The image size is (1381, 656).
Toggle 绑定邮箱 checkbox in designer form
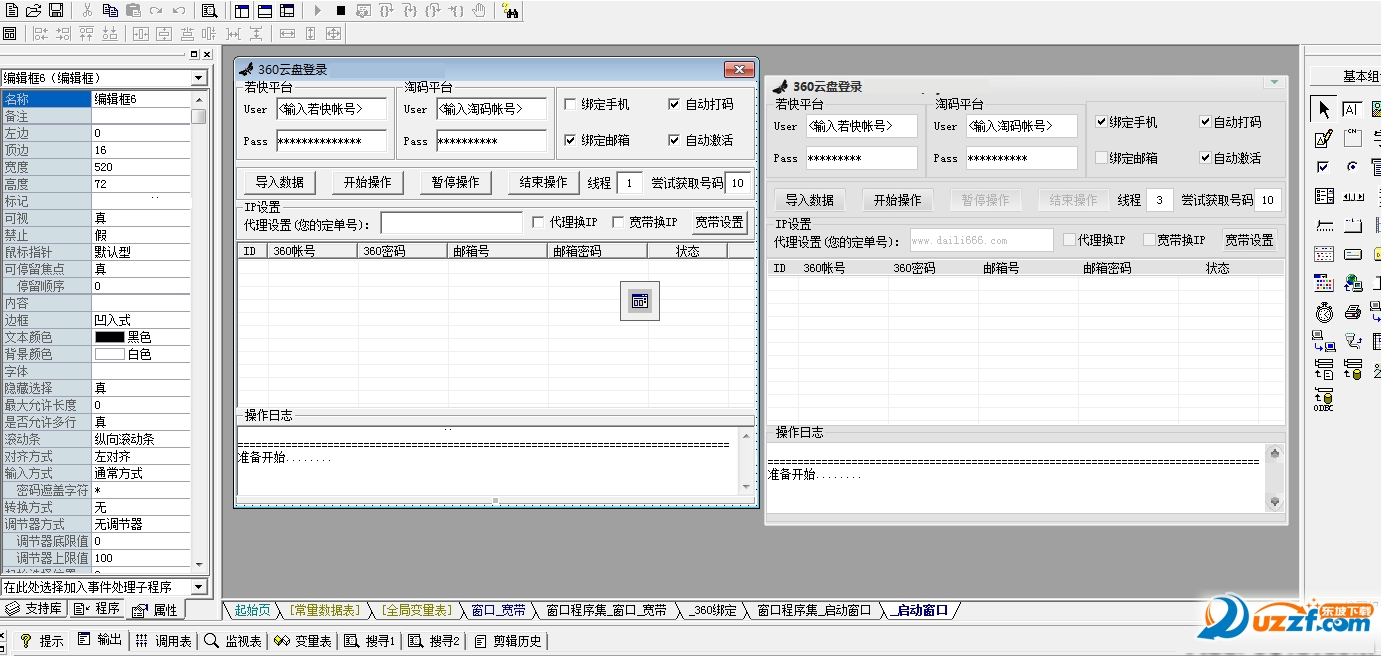coord(570,140)
